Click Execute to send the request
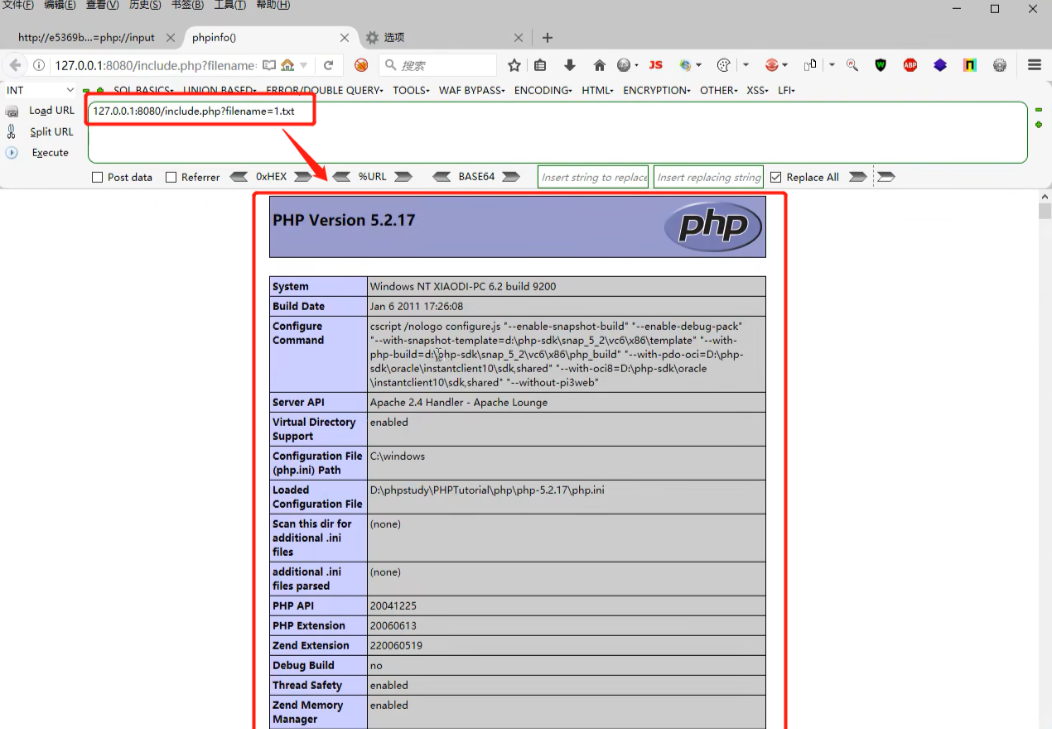The image size is (1052, 729). 38,152
